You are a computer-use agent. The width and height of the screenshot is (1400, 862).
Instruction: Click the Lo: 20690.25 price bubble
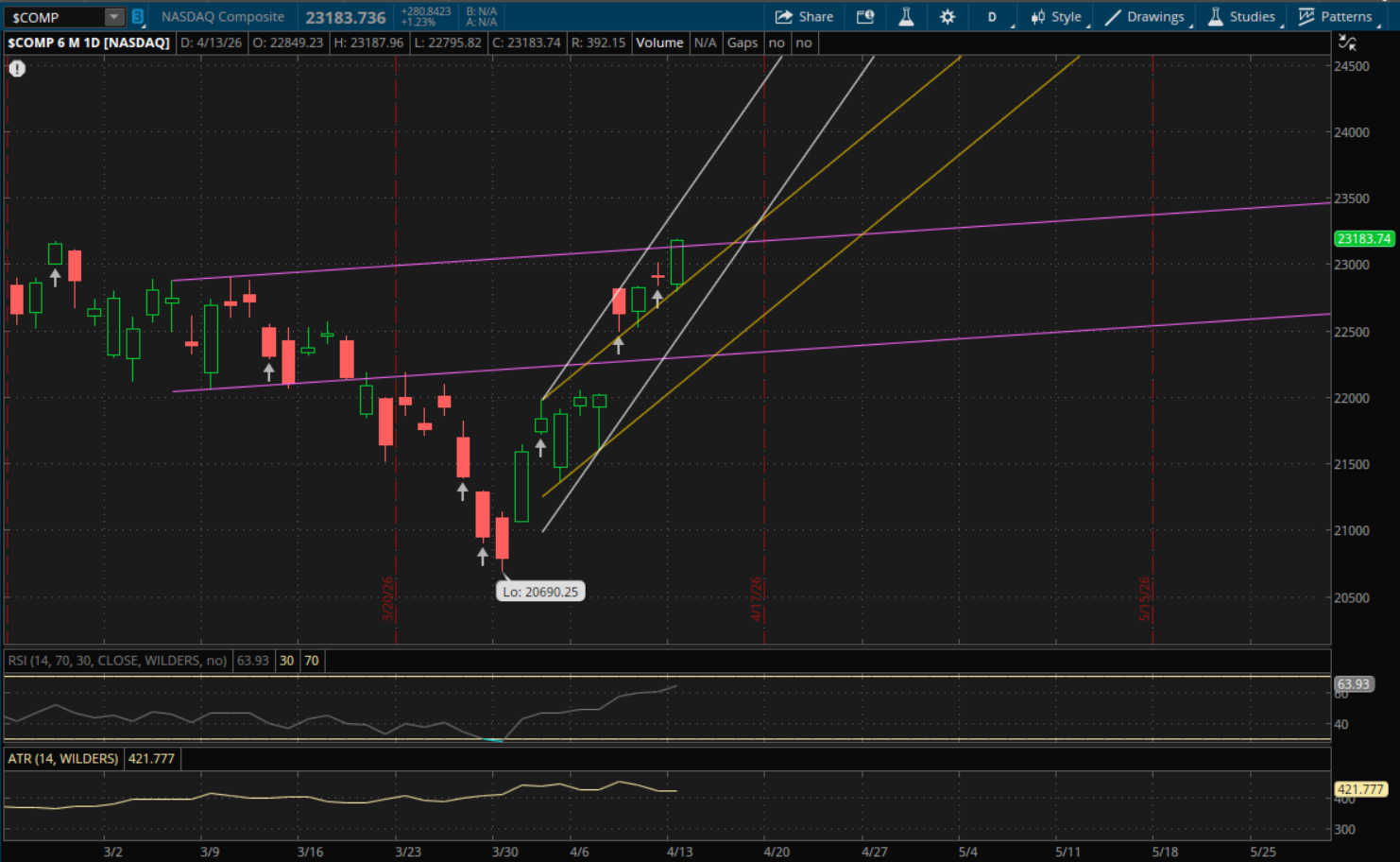(540, 592)
